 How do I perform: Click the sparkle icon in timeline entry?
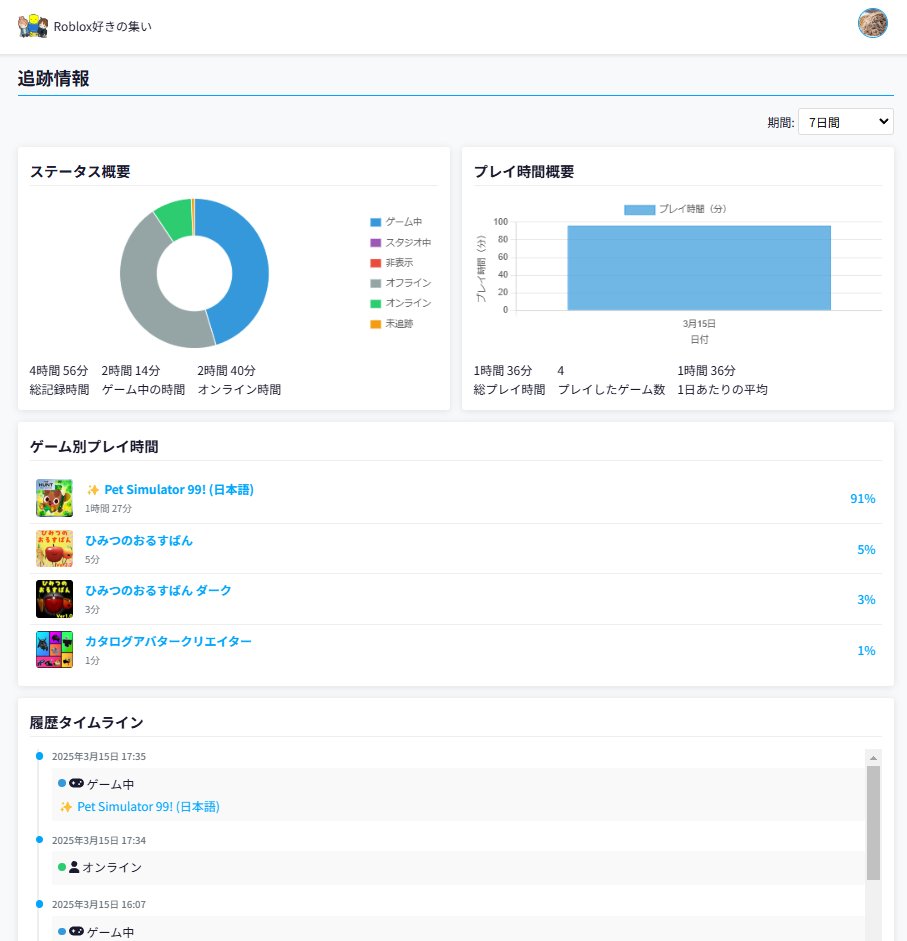click(x=66, y=807)
